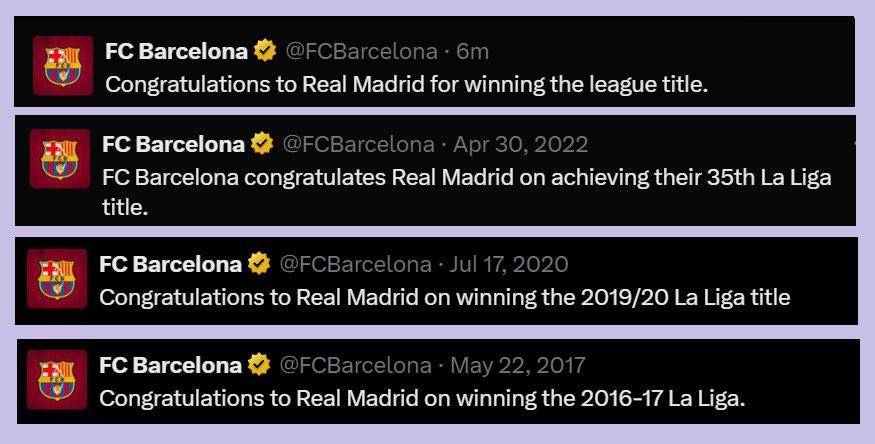The width and height of the screenshot is (875, 444).
Task: Open the tweet about the 2019/20 La Liga title
Action: pyautogui.click(x=444, y=297)
